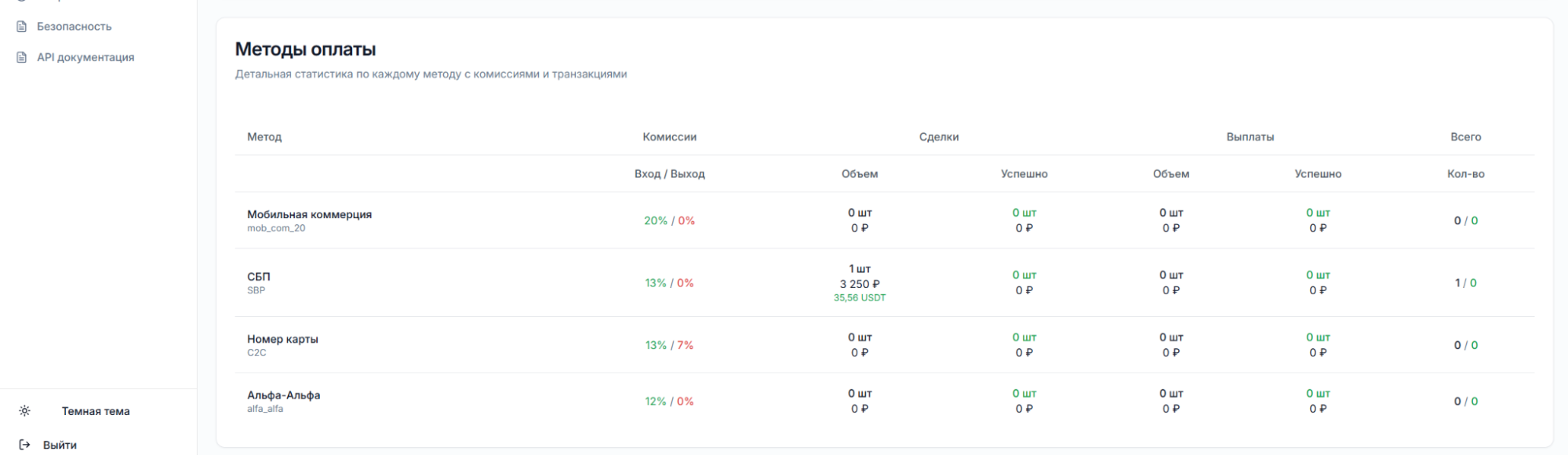Select the СБП payment method name
This screenshot has height=455, width=1568.
(259, 276)
